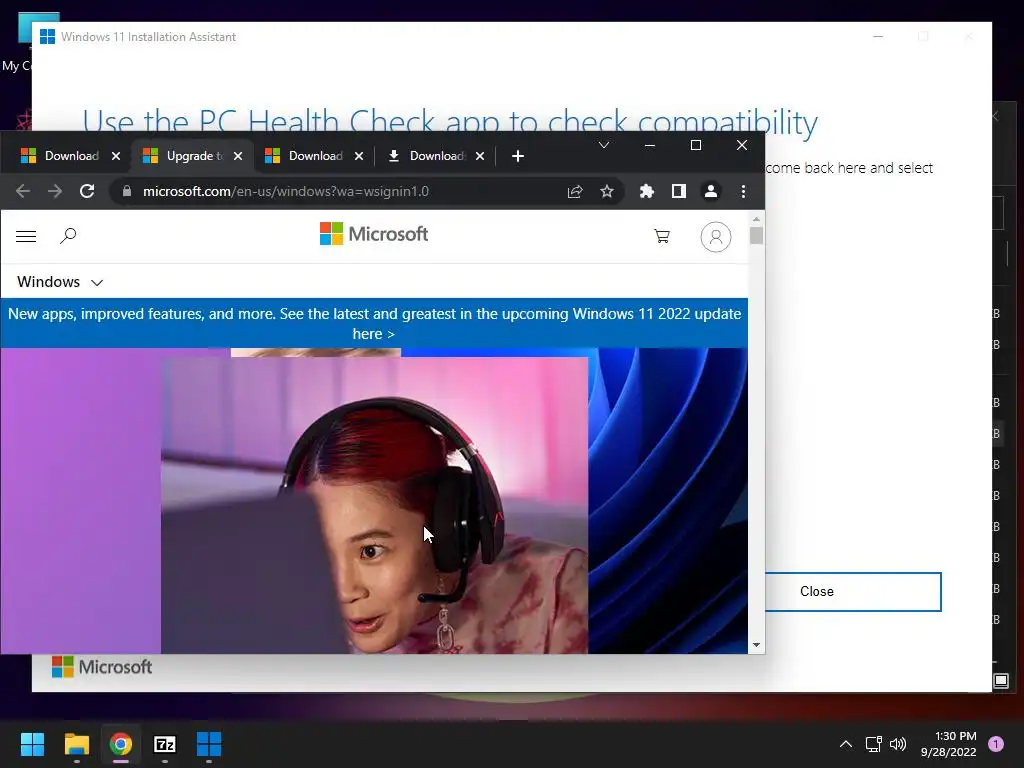Close the Downloads tab with arrow icon
Image resolution: width=1024 pixels, height=768 pixels.
pos(480,156)
